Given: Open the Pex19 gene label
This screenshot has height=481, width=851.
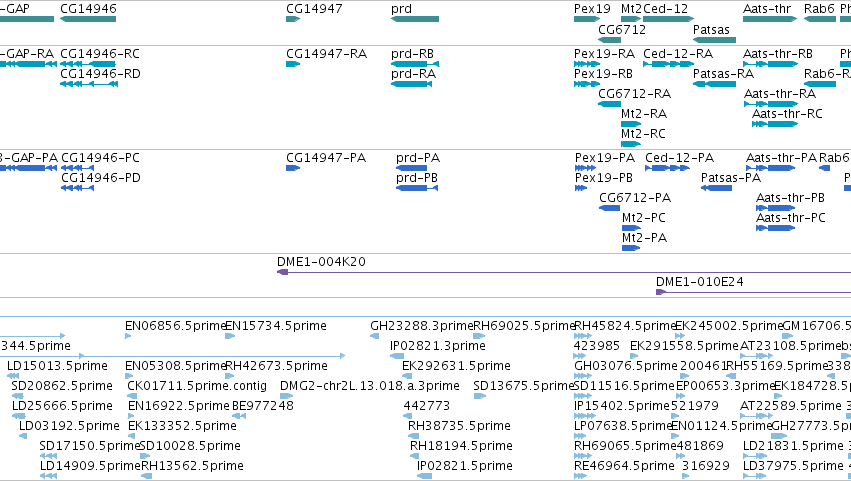Looking at the screenshot, I should [592, 9].
